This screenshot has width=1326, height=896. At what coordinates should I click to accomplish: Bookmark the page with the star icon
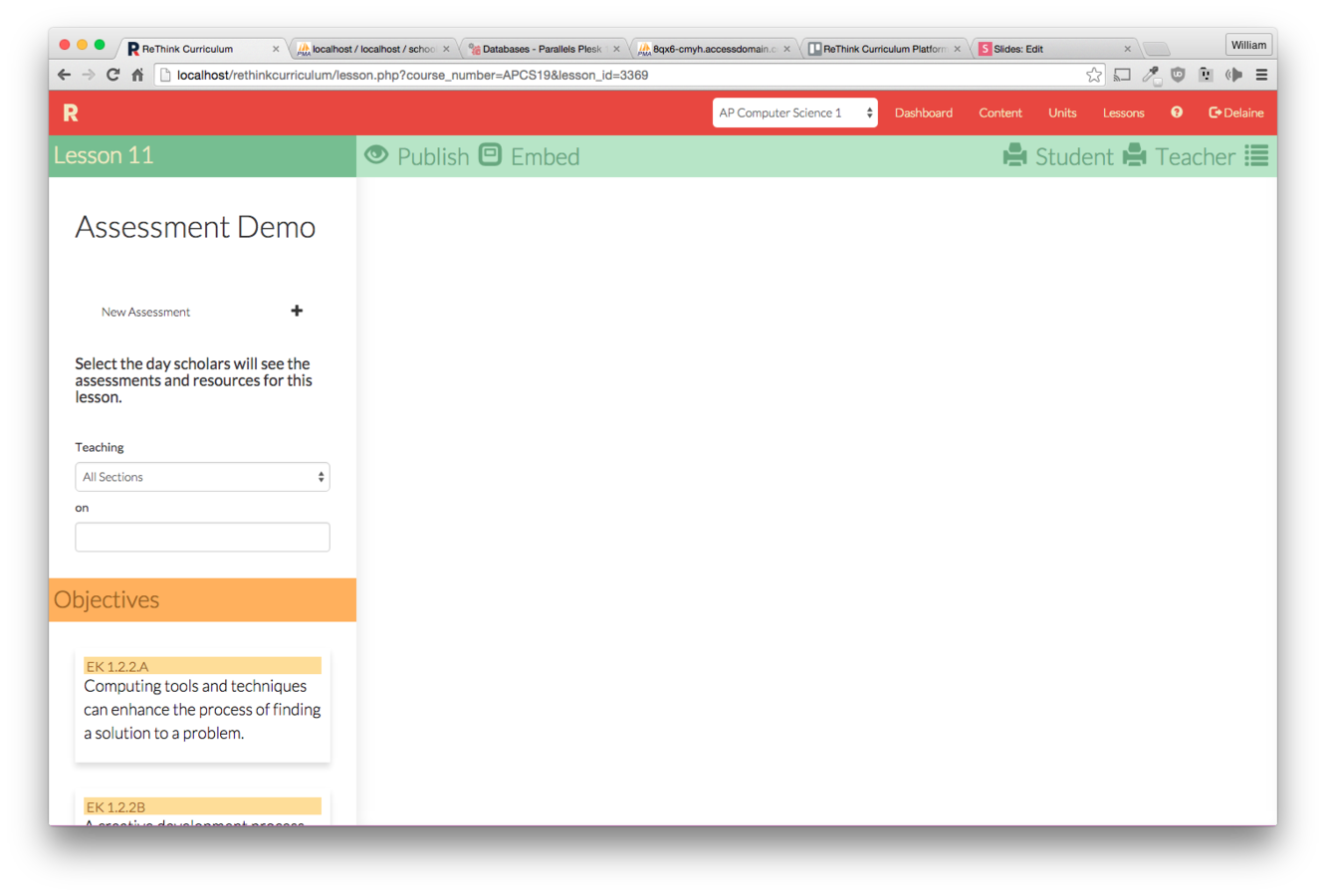pyautogui.click(x=1094, y=75)
